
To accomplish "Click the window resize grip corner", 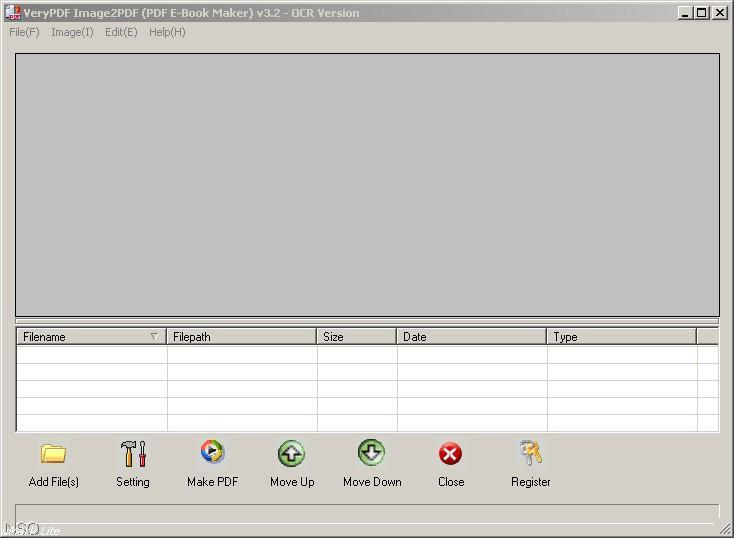I will pos(726,530).
